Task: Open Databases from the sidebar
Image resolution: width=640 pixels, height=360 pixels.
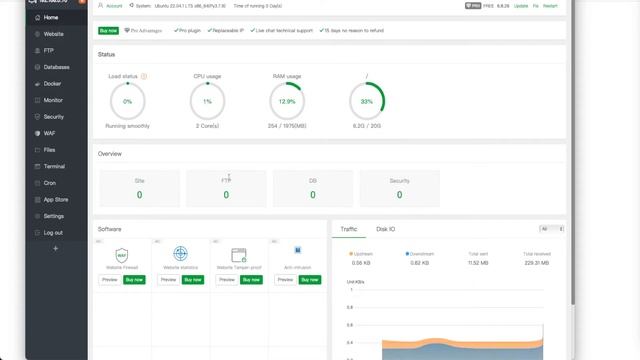Action: (56, 67)
